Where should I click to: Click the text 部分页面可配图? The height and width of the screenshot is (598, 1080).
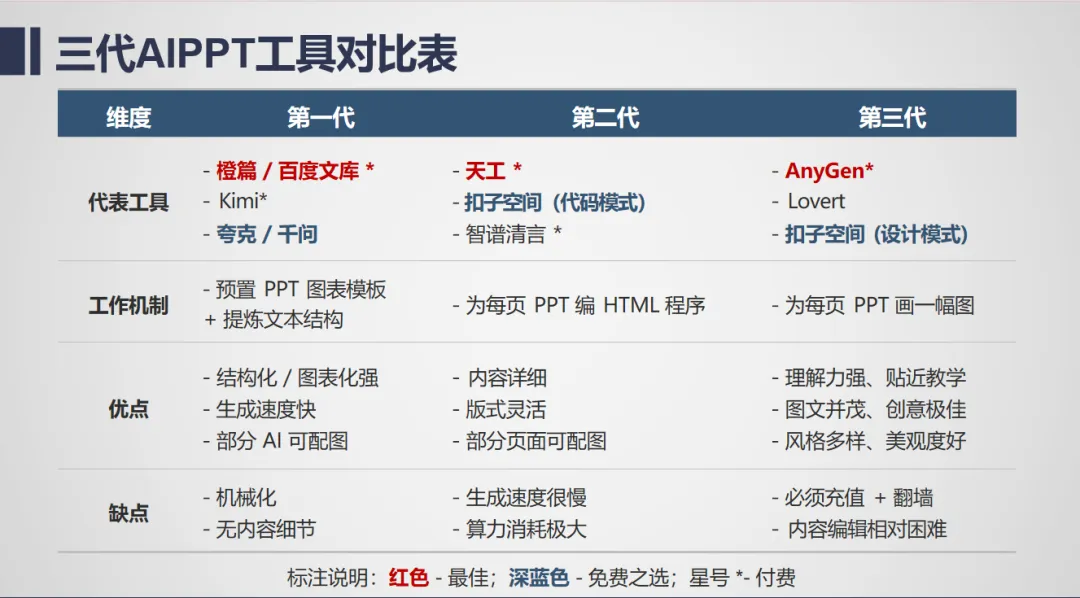point(536,441)
